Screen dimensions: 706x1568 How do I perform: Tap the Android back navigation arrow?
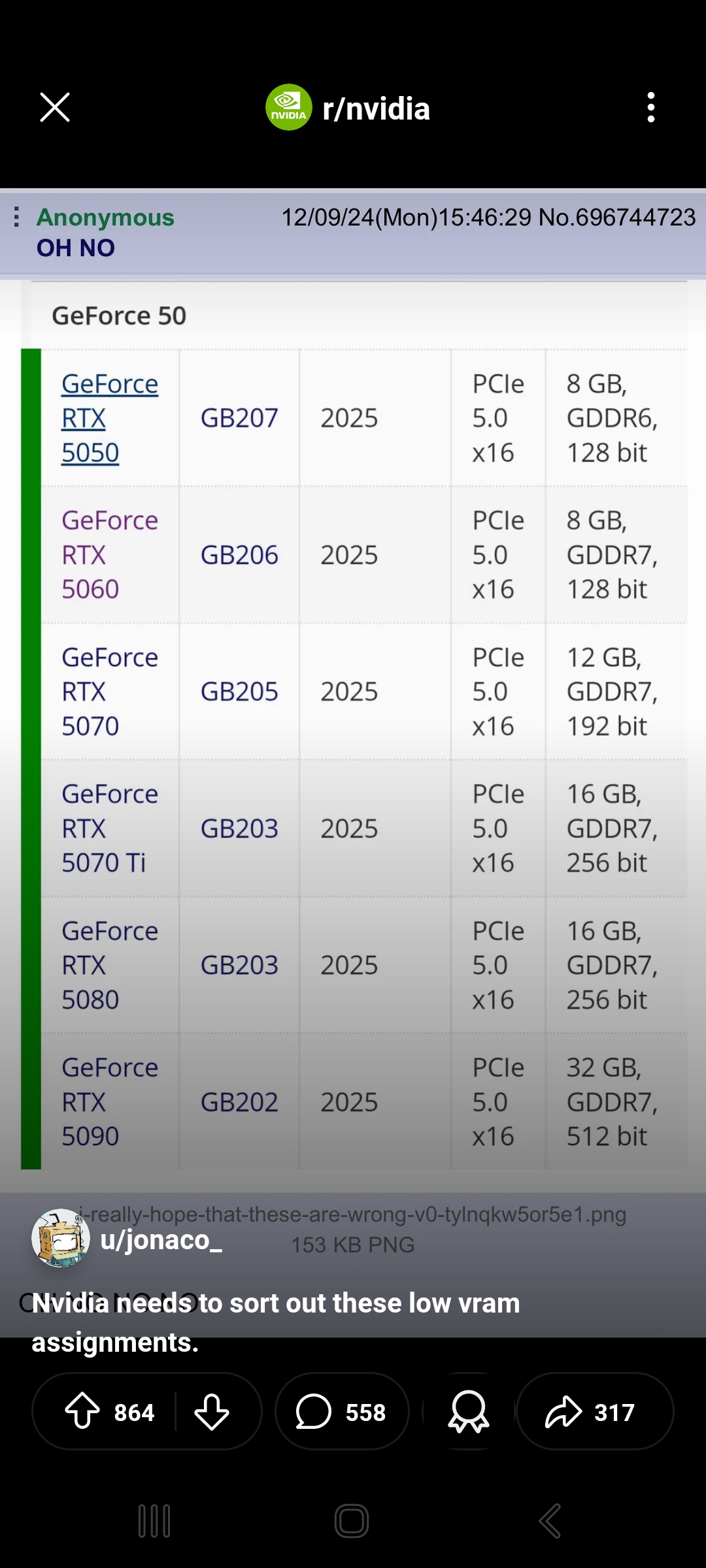point(550,1521)
